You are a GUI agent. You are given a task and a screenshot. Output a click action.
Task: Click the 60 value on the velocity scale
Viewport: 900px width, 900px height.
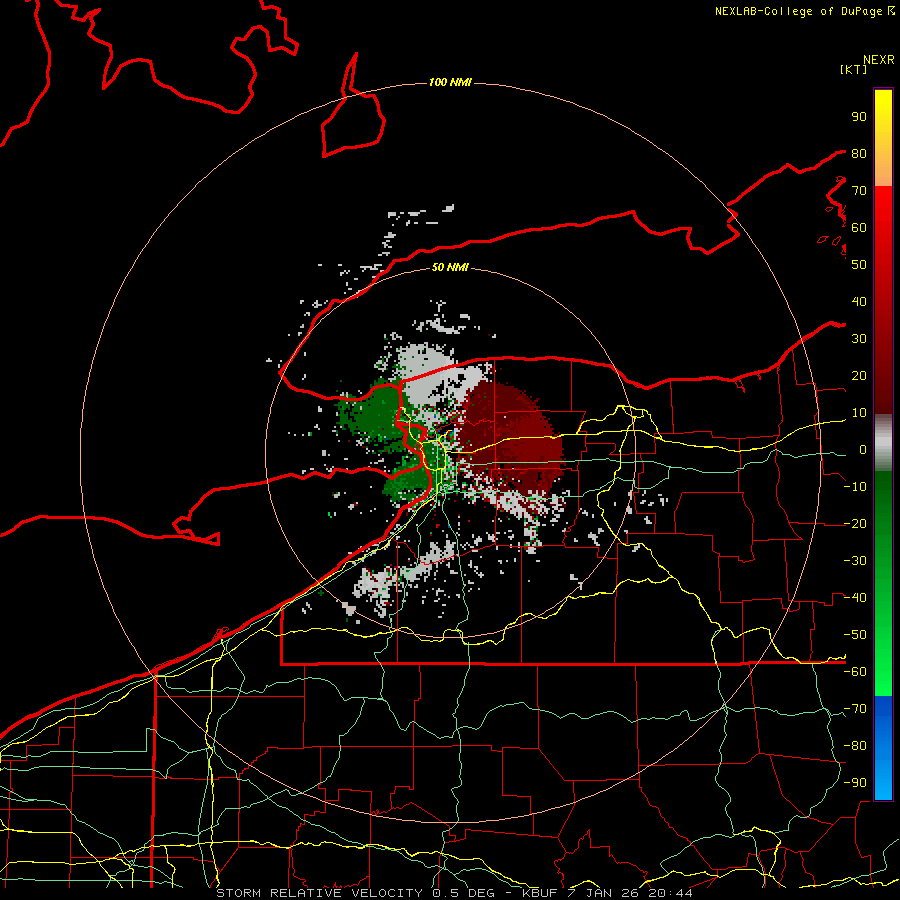point(859,228)
